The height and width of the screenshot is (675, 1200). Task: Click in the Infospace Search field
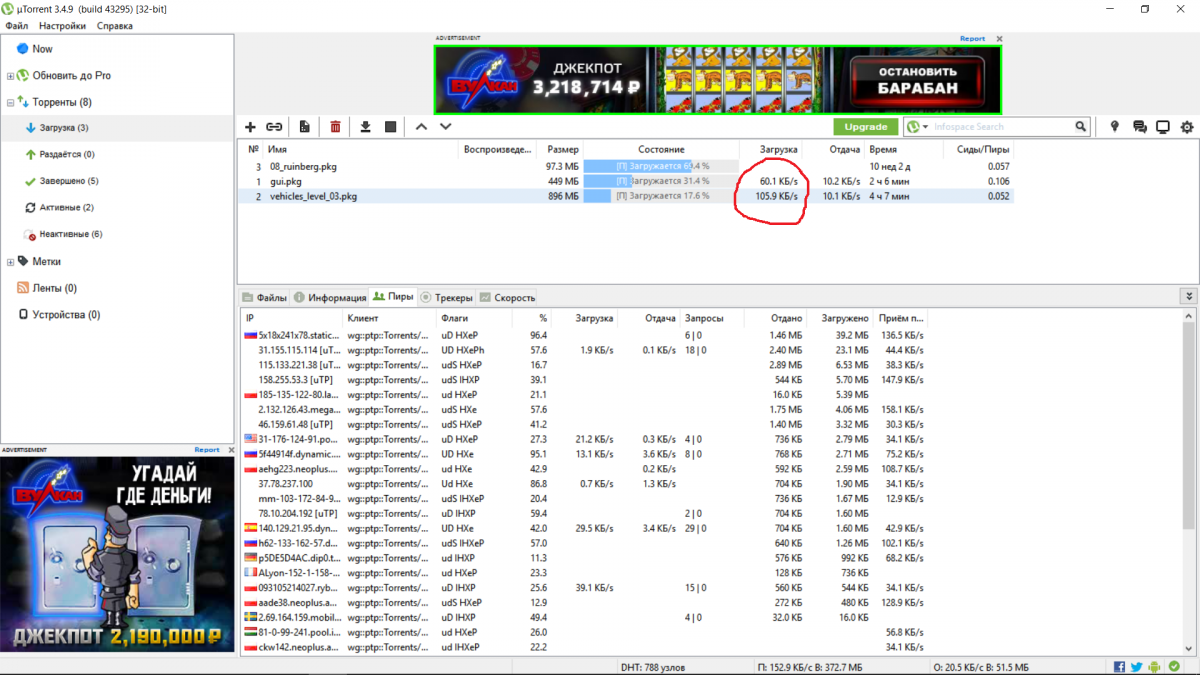[1002, 127]
